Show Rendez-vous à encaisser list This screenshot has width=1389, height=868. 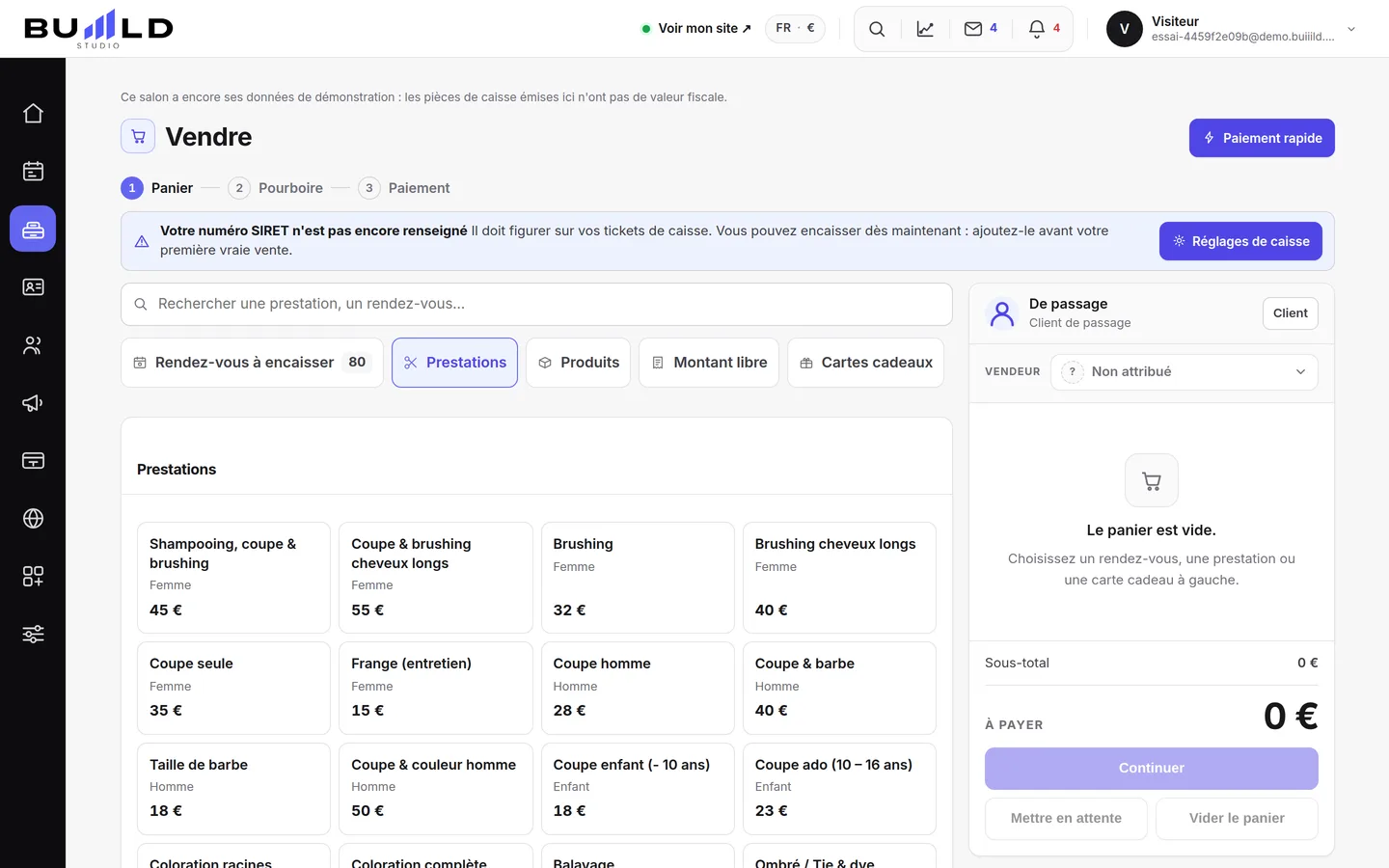(x=252, y=363)
